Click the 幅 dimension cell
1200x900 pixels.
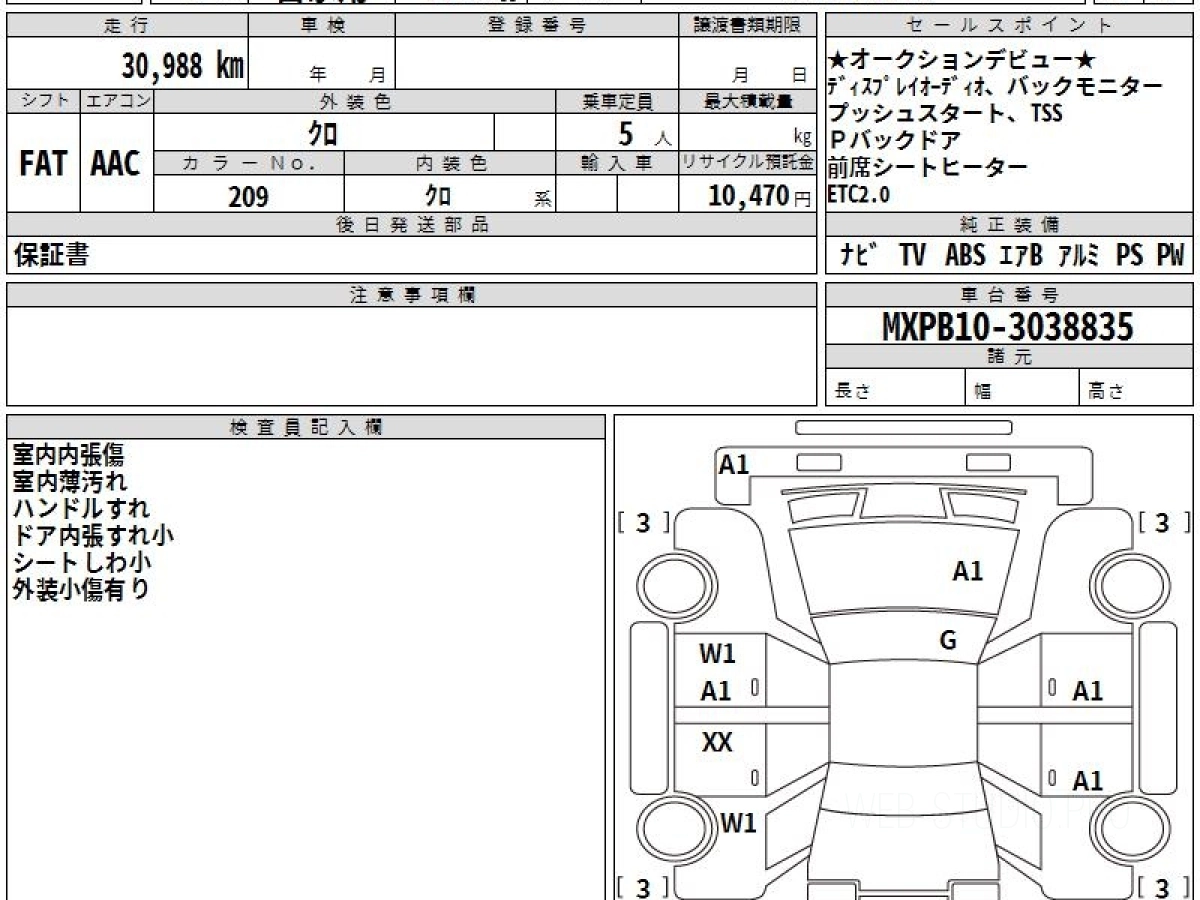[1022, 388]
